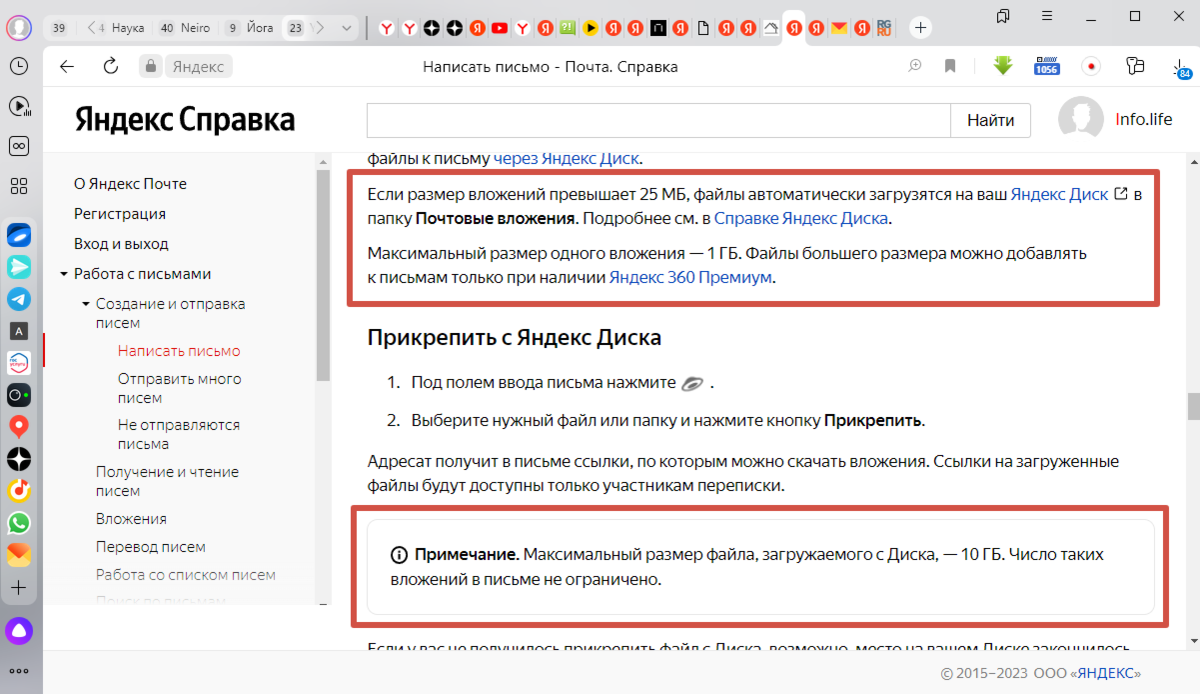The image size is (1200, 694).
Task: Click the Яндекс Справка logo
Action: tap(184, 120)
